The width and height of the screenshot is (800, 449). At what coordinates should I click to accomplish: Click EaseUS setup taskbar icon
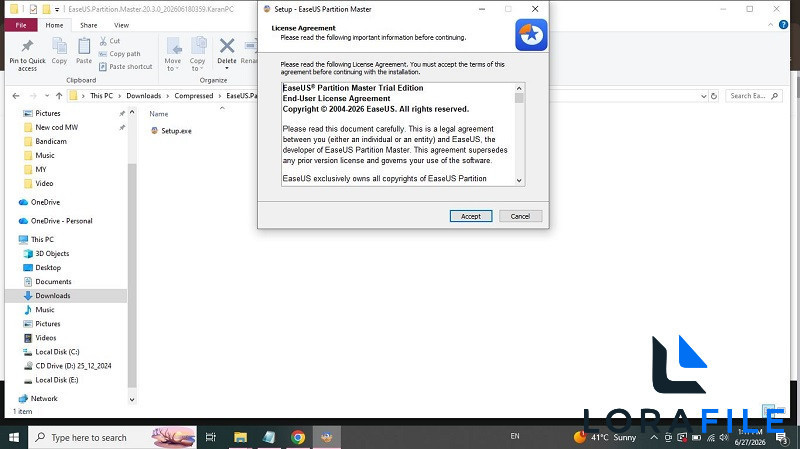coord(327,437)
